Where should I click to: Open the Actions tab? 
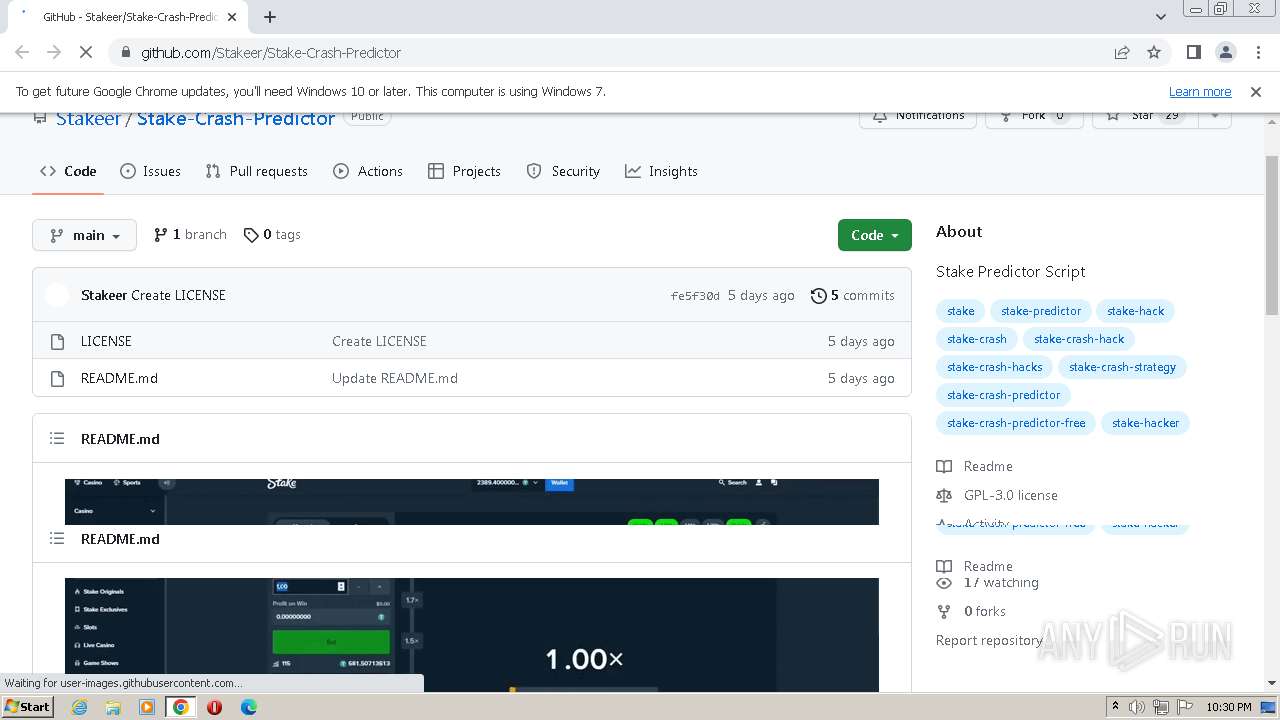pos(368,171)
